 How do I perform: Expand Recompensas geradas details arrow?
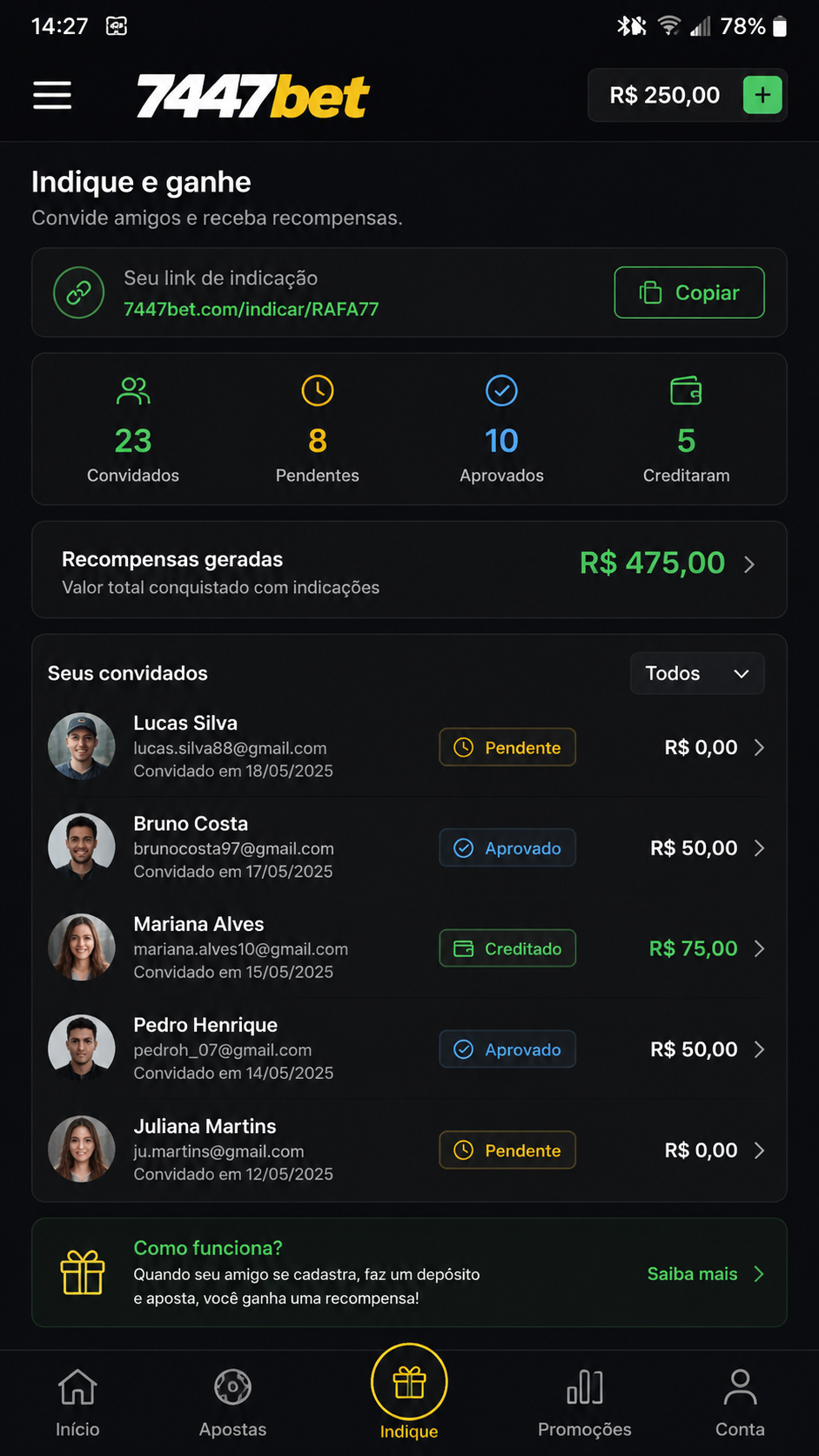pyautogui.click(x=749, y=564)
